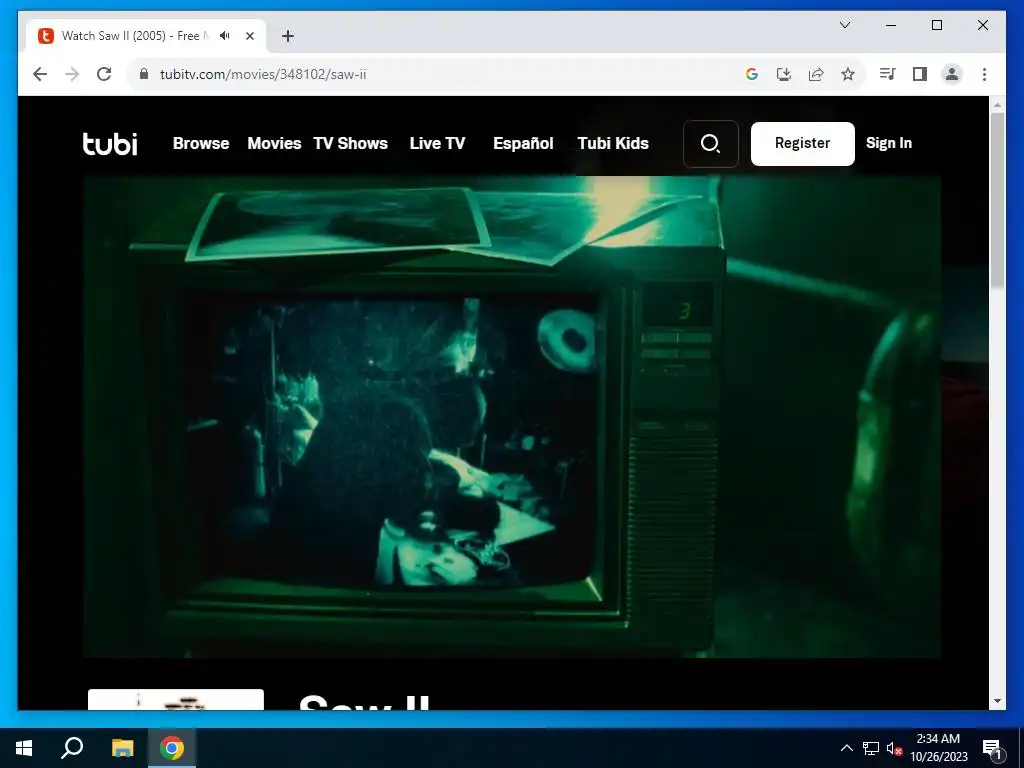Mute tab audio speaker icon
This screenshot has height=768, width=1024.
[225, 36]
